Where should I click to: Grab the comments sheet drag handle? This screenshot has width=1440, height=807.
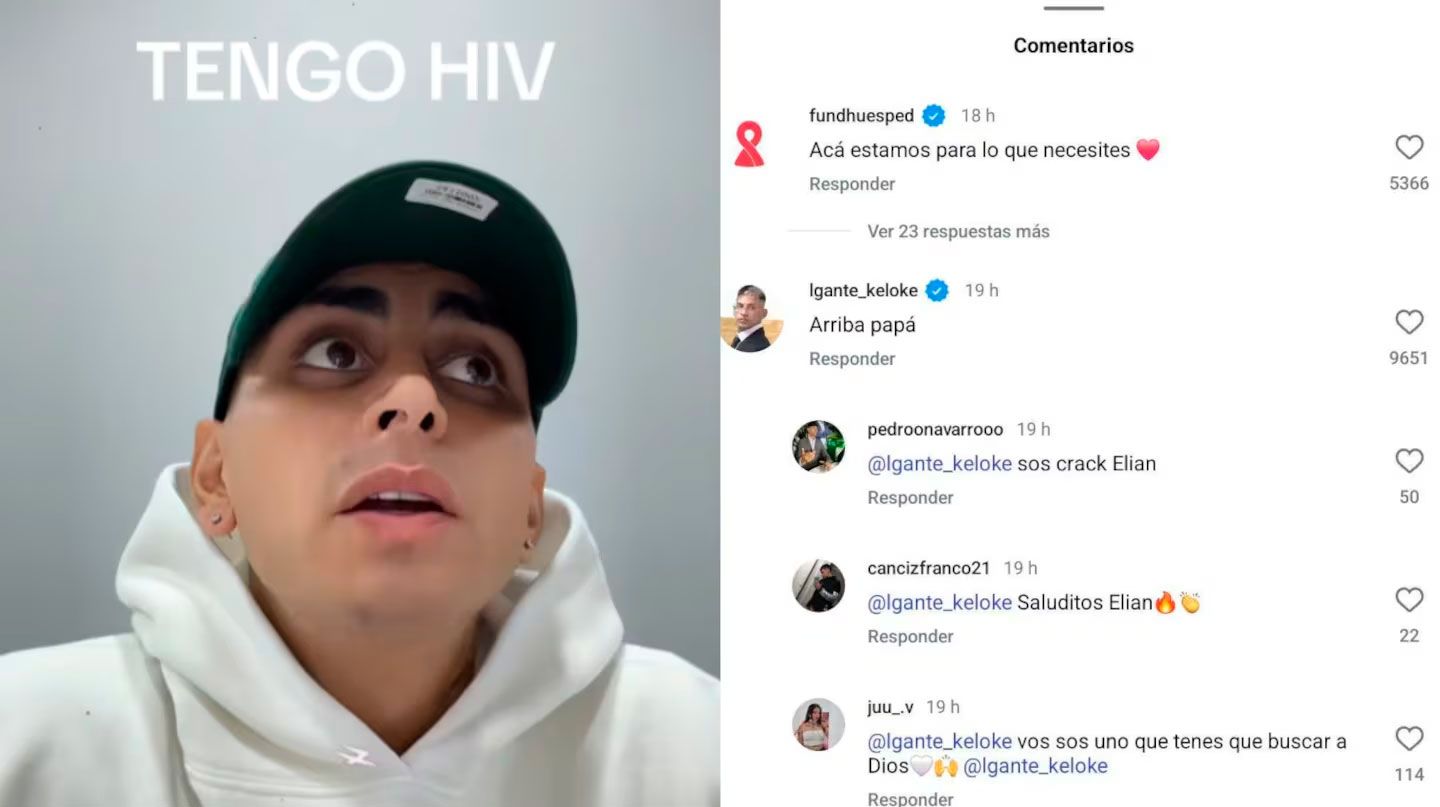click(1073, 8)
